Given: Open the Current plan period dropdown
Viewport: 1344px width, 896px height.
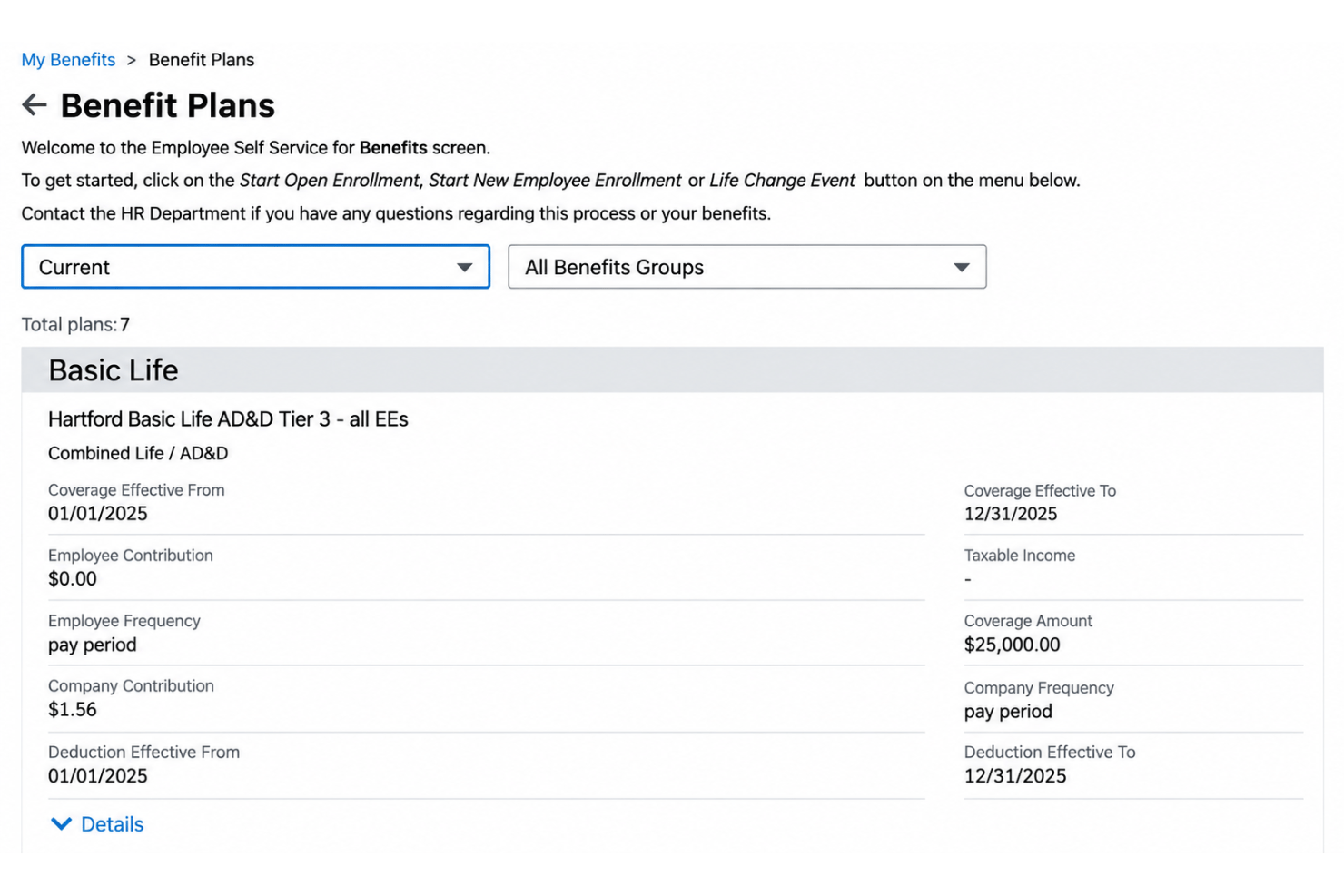Looking at the screenshot, I should 255,267.
